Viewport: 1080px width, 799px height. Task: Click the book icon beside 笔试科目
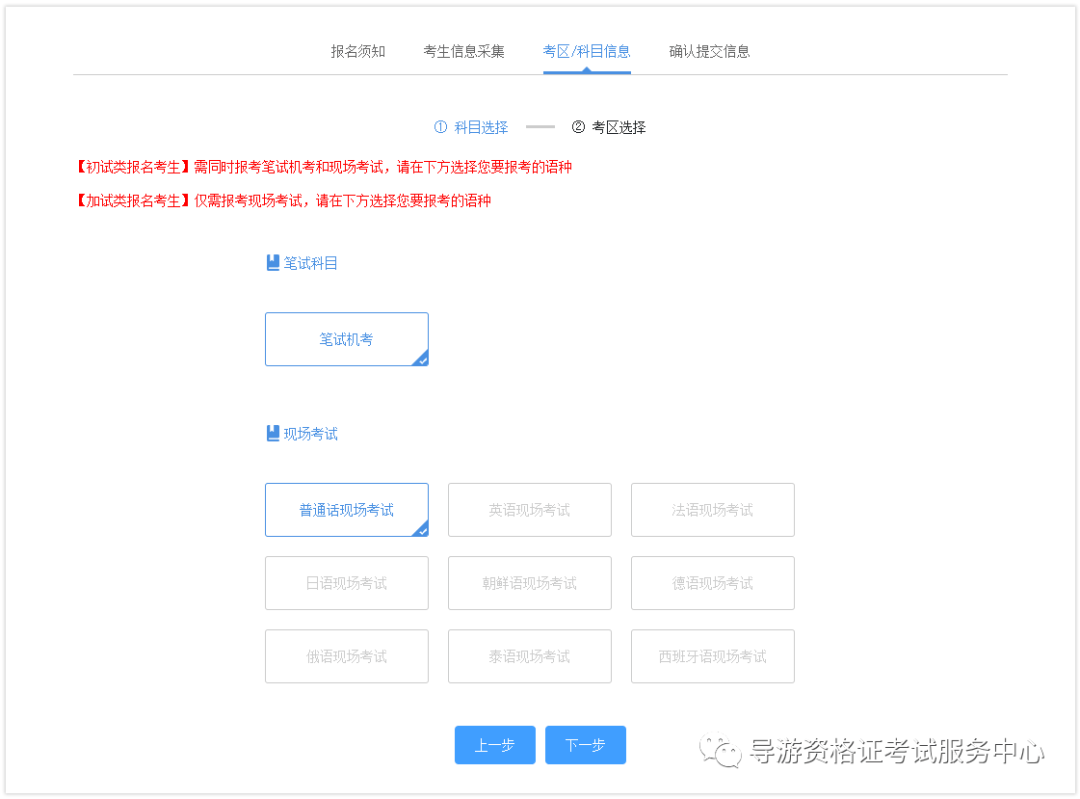point(273,262)
